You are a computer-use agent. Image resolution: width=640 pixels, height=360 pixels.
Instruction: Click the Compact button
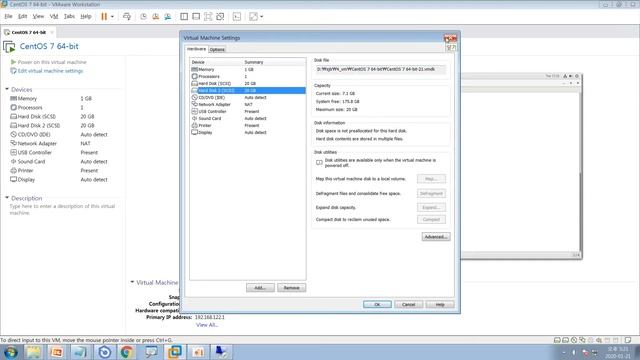point(431,220)
